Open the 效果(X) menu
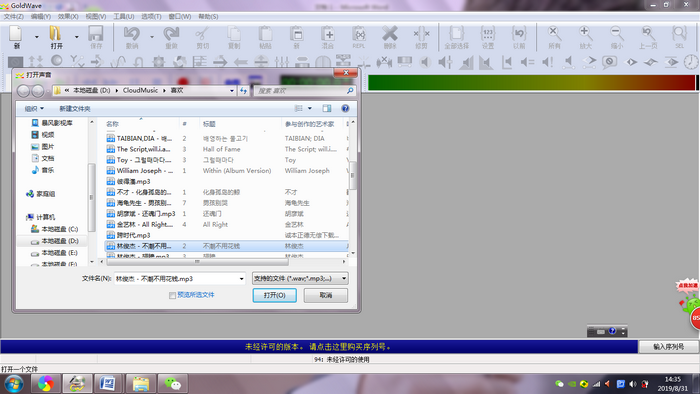 68,17
